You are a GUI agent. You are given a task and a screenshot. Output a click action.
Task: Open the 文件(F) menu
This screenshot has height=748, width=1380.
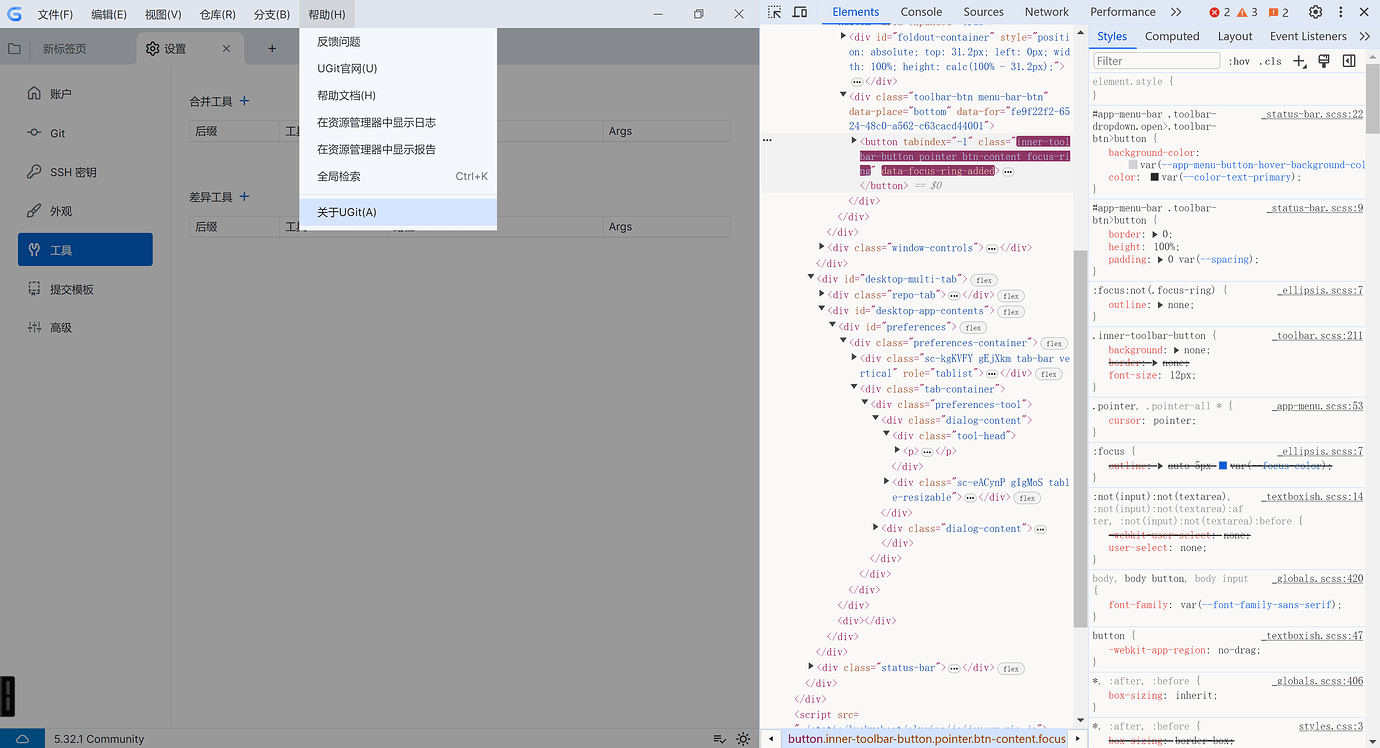[56, 15]
